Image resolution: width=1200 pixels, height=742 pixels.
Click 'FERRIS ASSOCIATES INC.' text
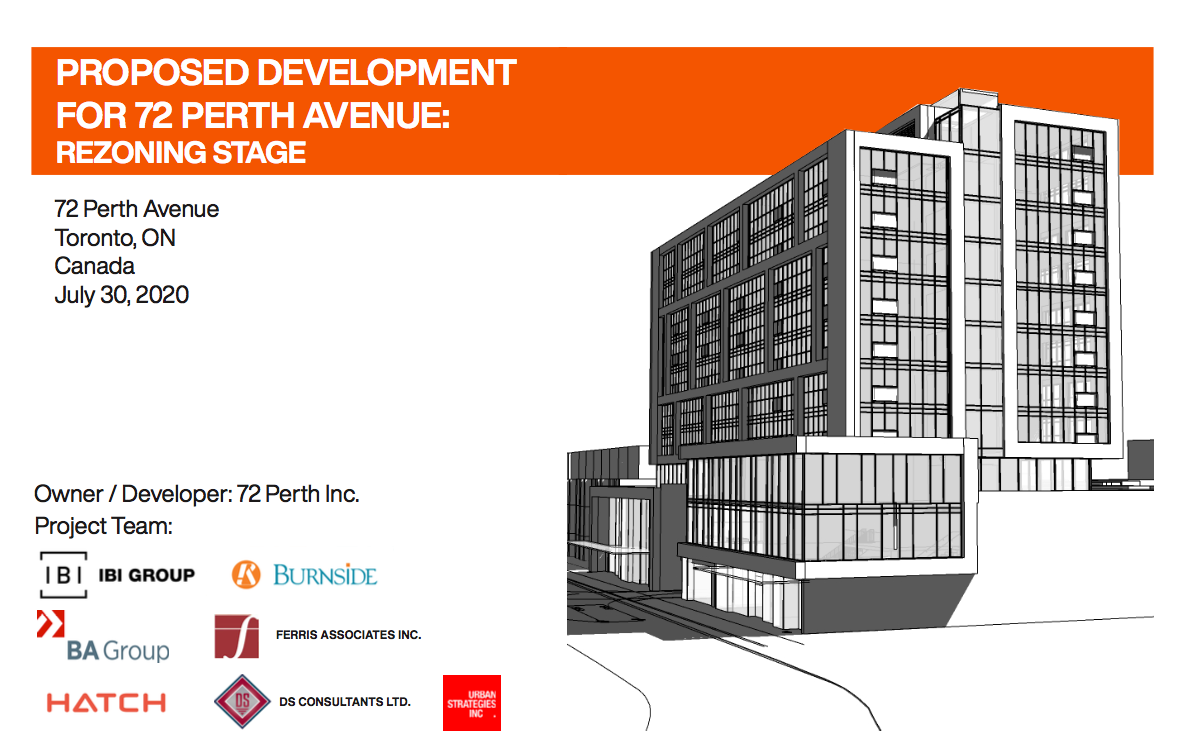click(348, 635)
